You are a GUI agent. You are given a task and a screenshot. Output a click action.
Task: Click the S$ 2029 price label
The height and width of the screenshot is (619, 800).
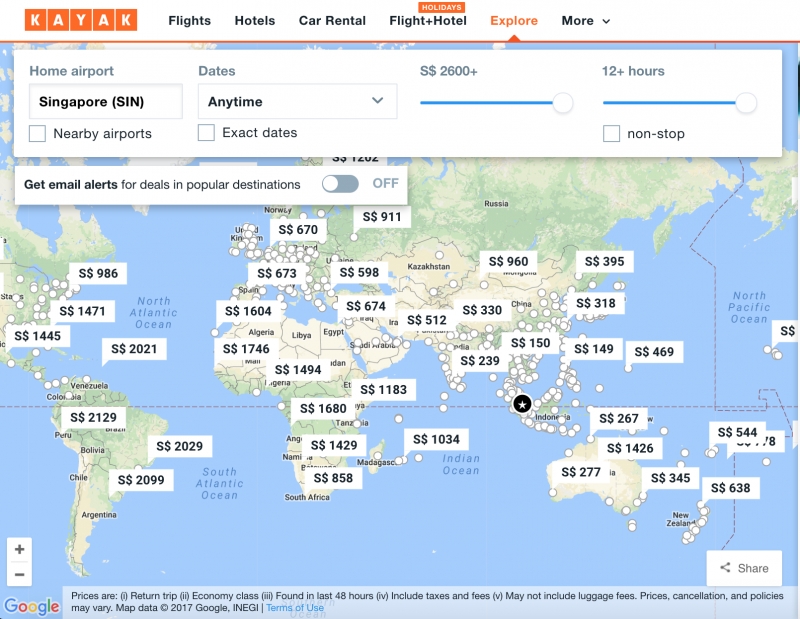pyautogui.click(x=180, y=447)
